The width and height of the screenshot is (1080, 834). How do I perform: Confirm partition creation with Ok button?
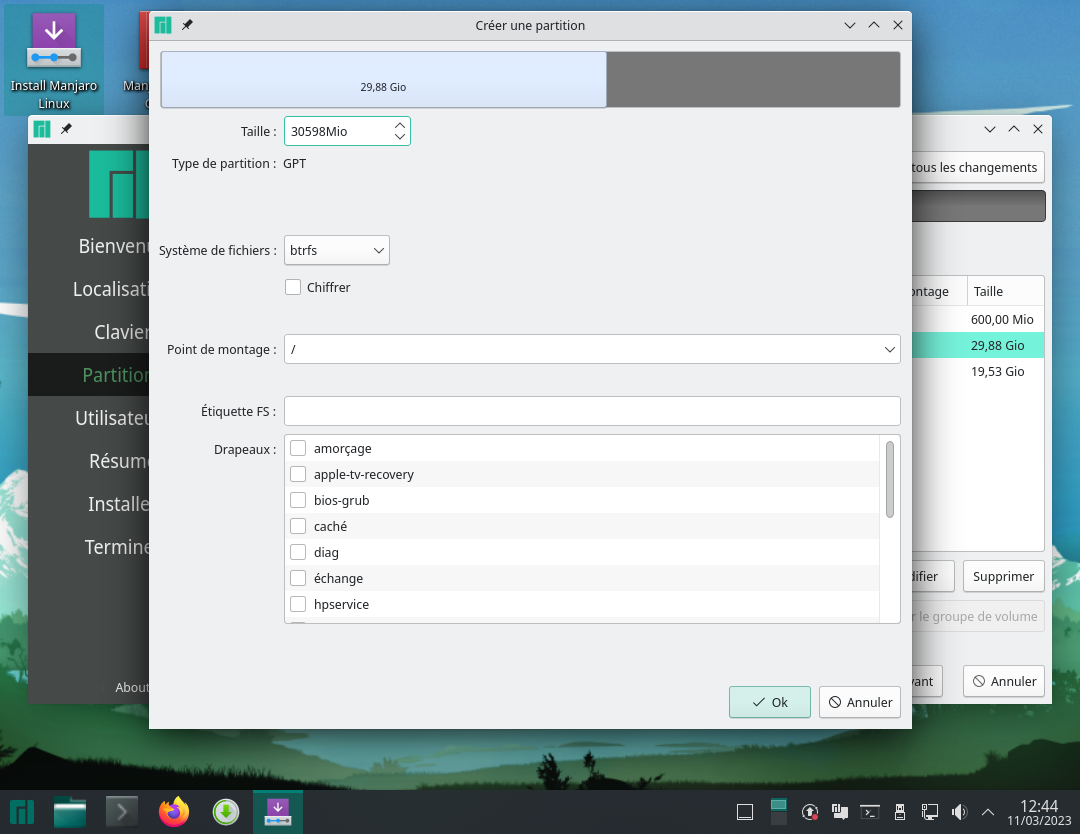click(x=769, y=702)
